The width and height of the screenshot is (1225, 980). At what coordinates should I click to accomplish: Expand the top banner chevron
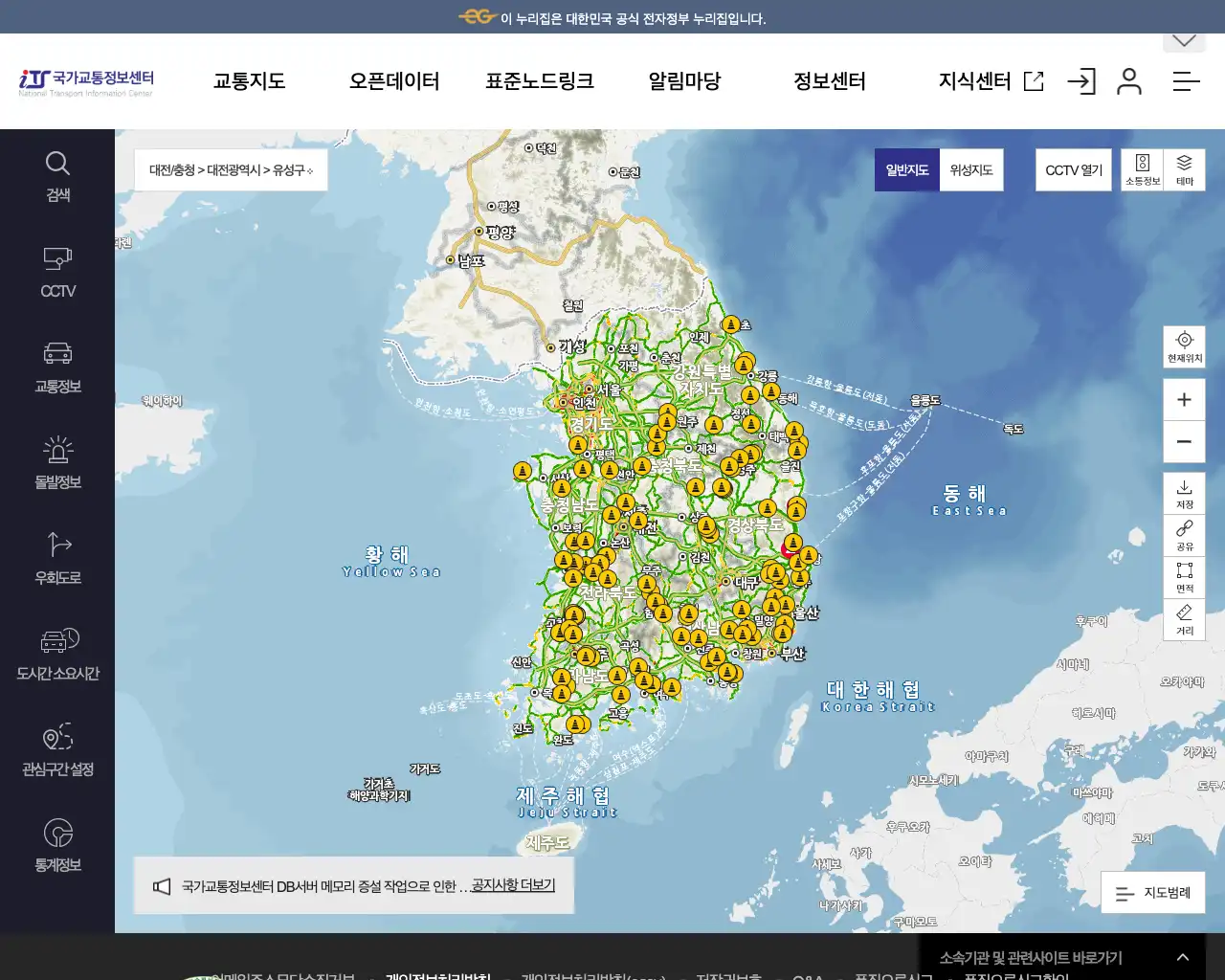1184,40
